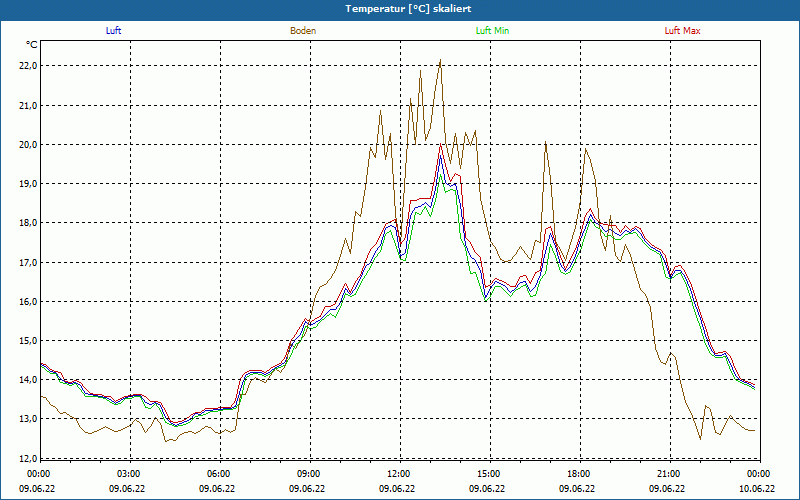800x500 pixels.
Task: Click the '22,0' y-axis value
Action: click(x=29, y=66)
